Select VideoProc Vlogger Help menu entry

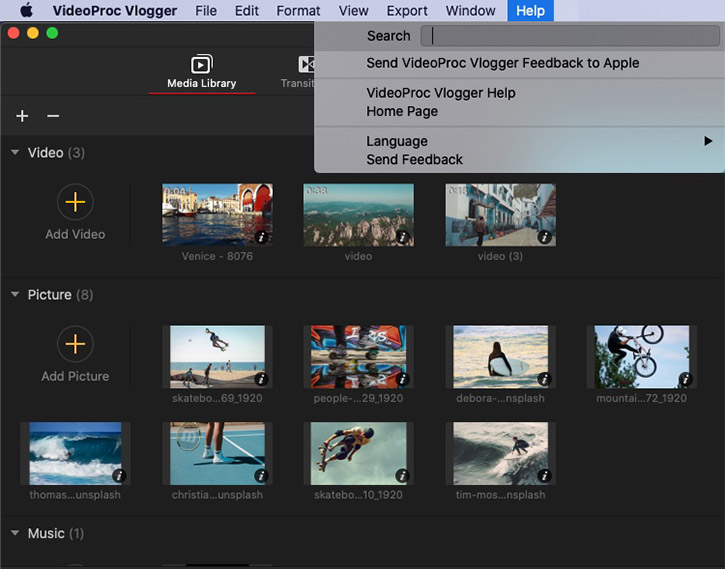pyautogui.click(x=441, y=93)
